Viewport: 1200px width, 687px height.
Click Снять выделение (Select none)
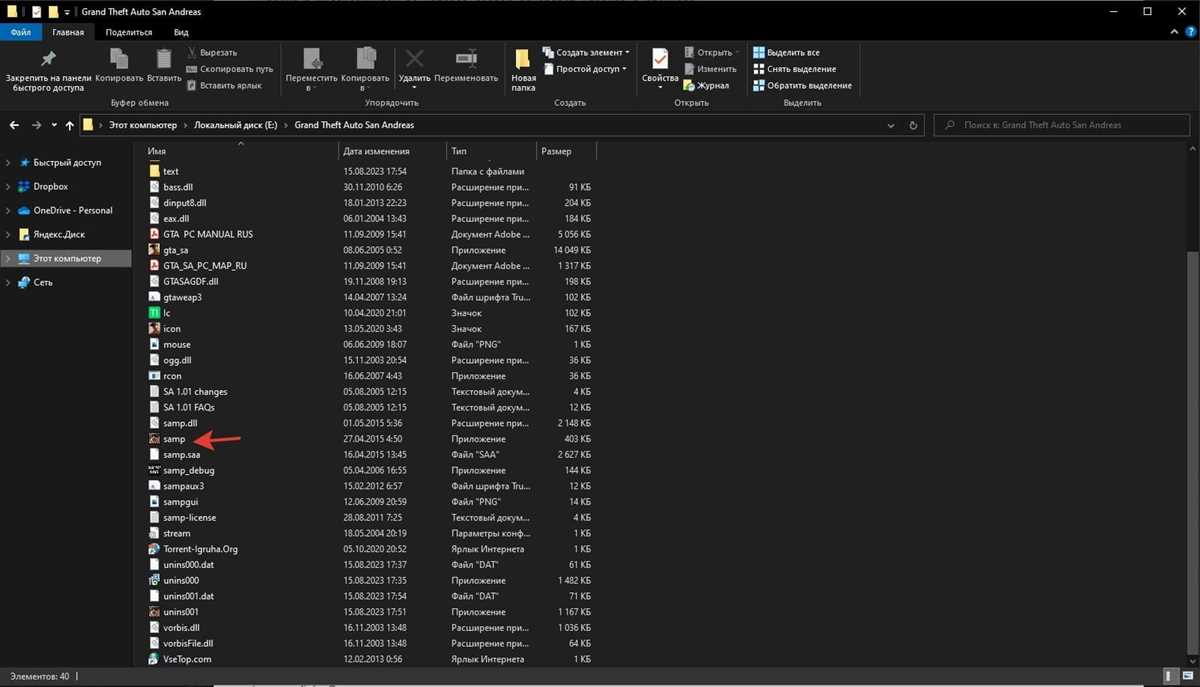click(x=794, y=69)
